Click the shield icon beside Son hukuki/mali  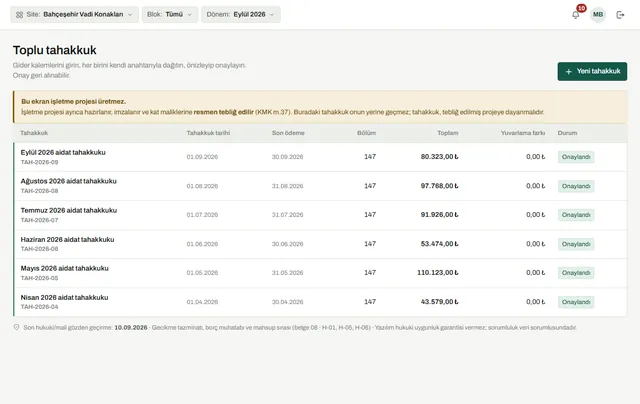(16, 327)
